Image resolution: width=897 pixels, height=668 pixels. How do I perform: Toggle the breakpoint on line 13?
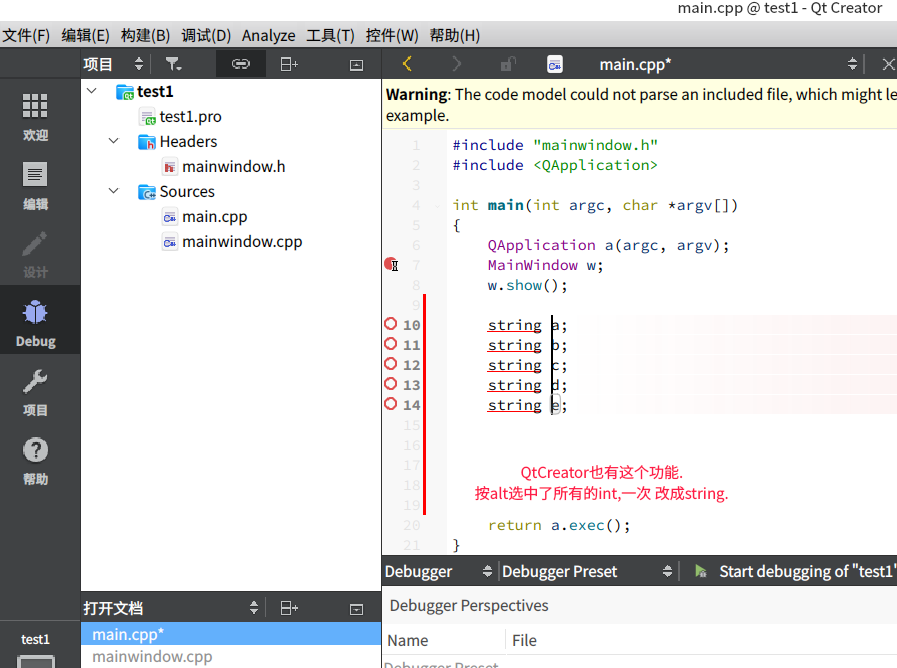pyautogui.click(x=391, y=384)
